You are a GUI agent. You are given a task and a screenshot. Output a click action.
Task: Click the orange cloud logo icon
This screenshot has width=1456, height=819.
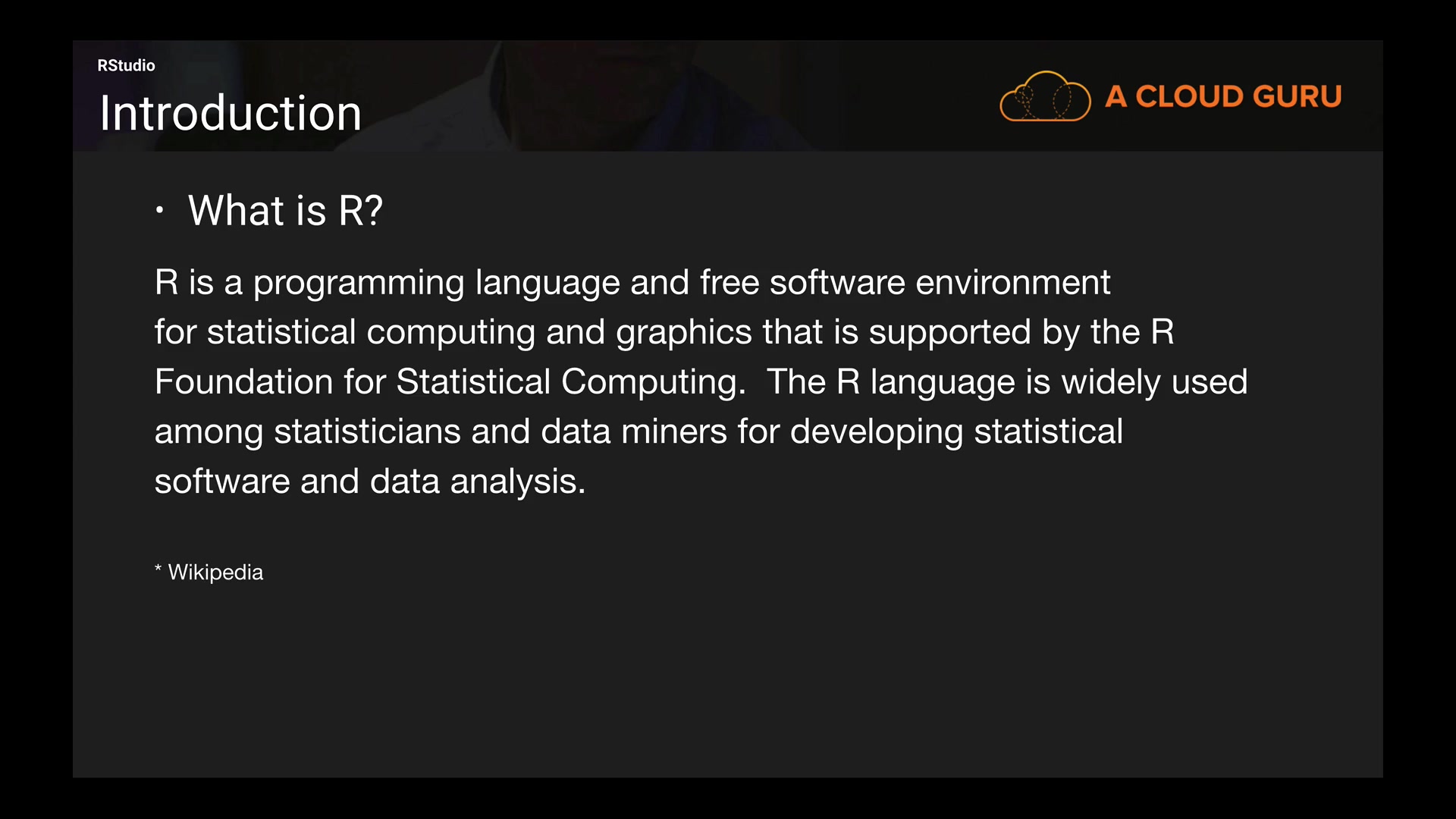1044,96
